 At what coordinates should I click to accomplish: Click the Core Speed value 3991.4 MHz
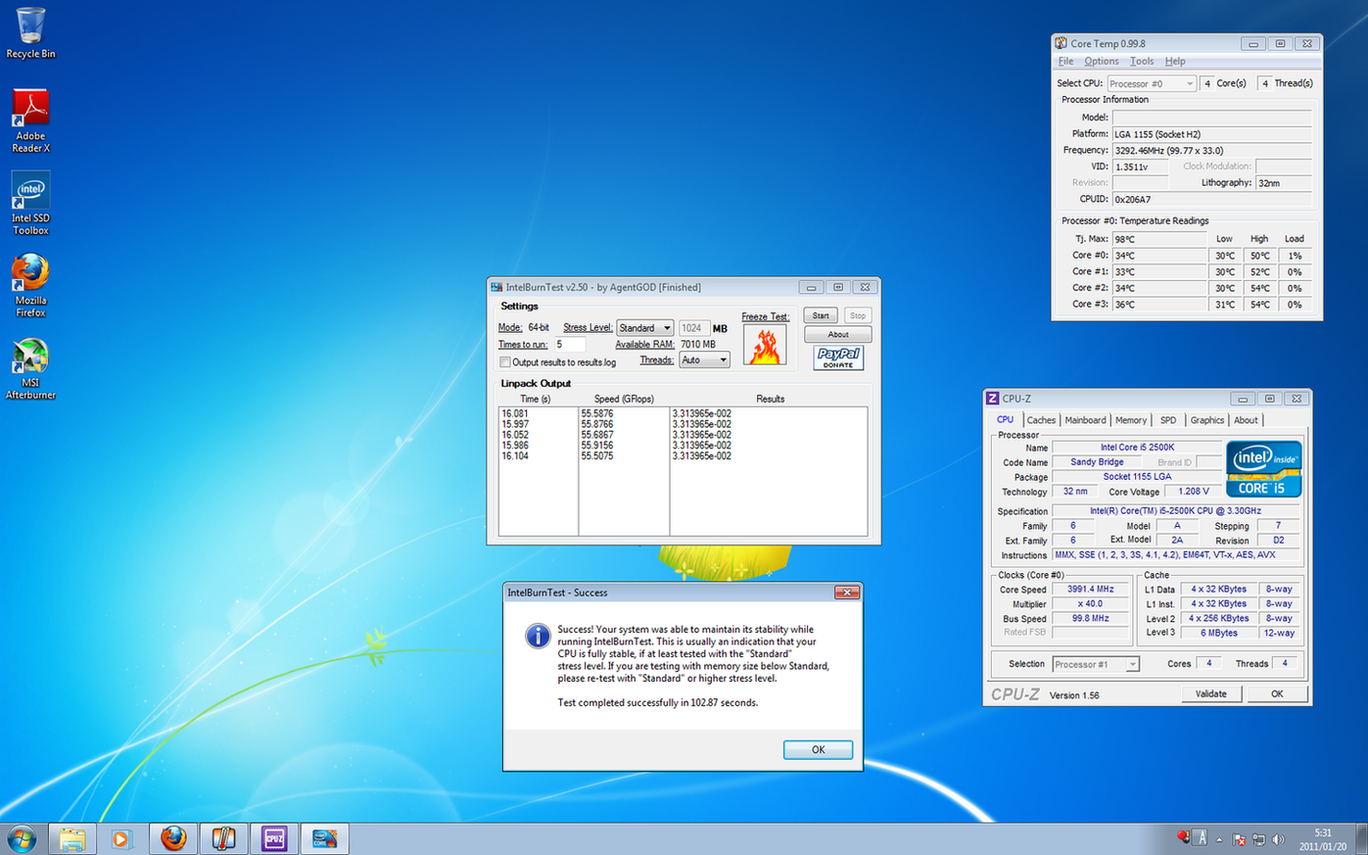pos(1091,590)
